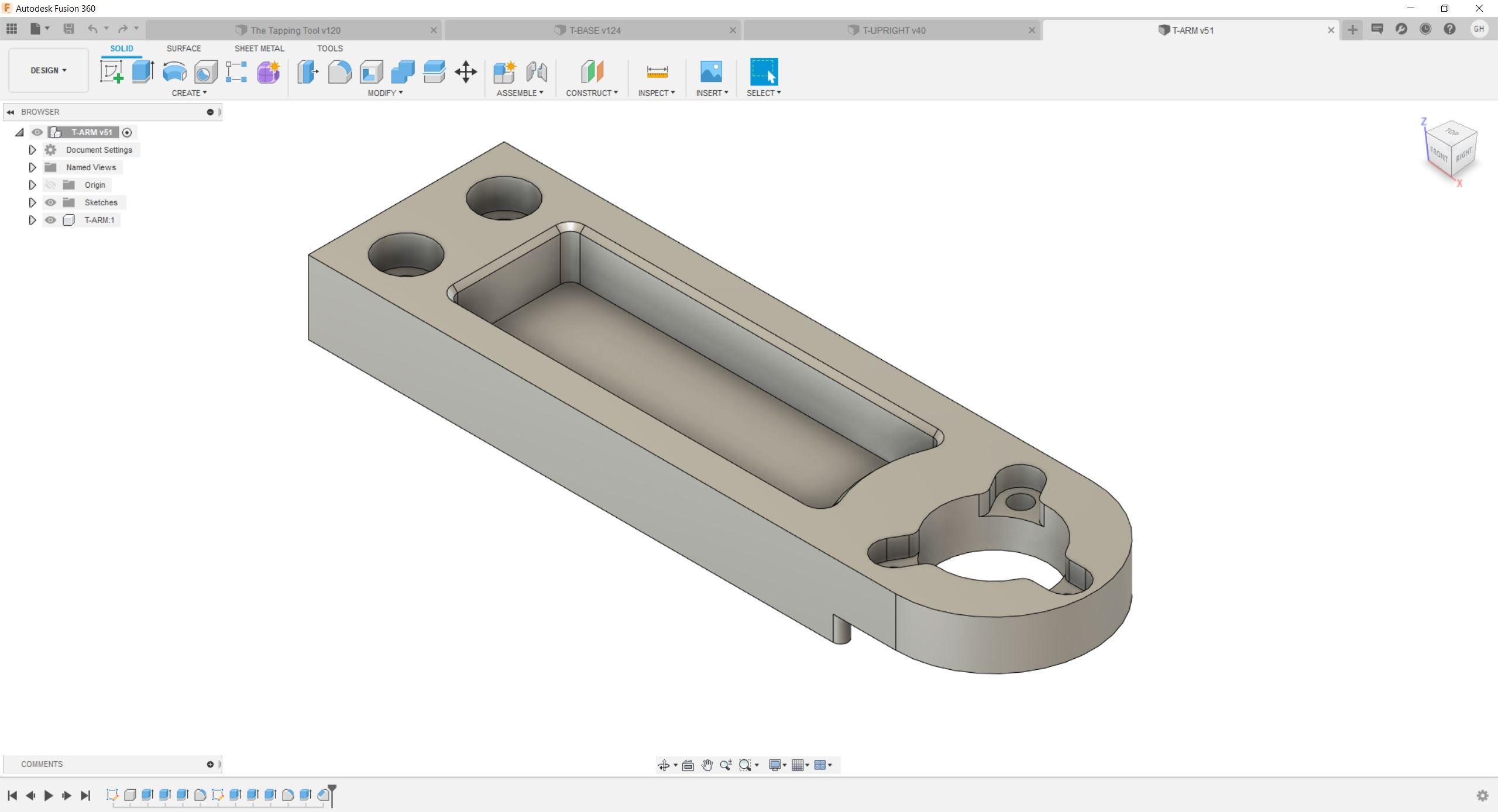Toggle visibility of Sketches folder
Screen dimensions: 1498x812
click(x=50, y=202)
